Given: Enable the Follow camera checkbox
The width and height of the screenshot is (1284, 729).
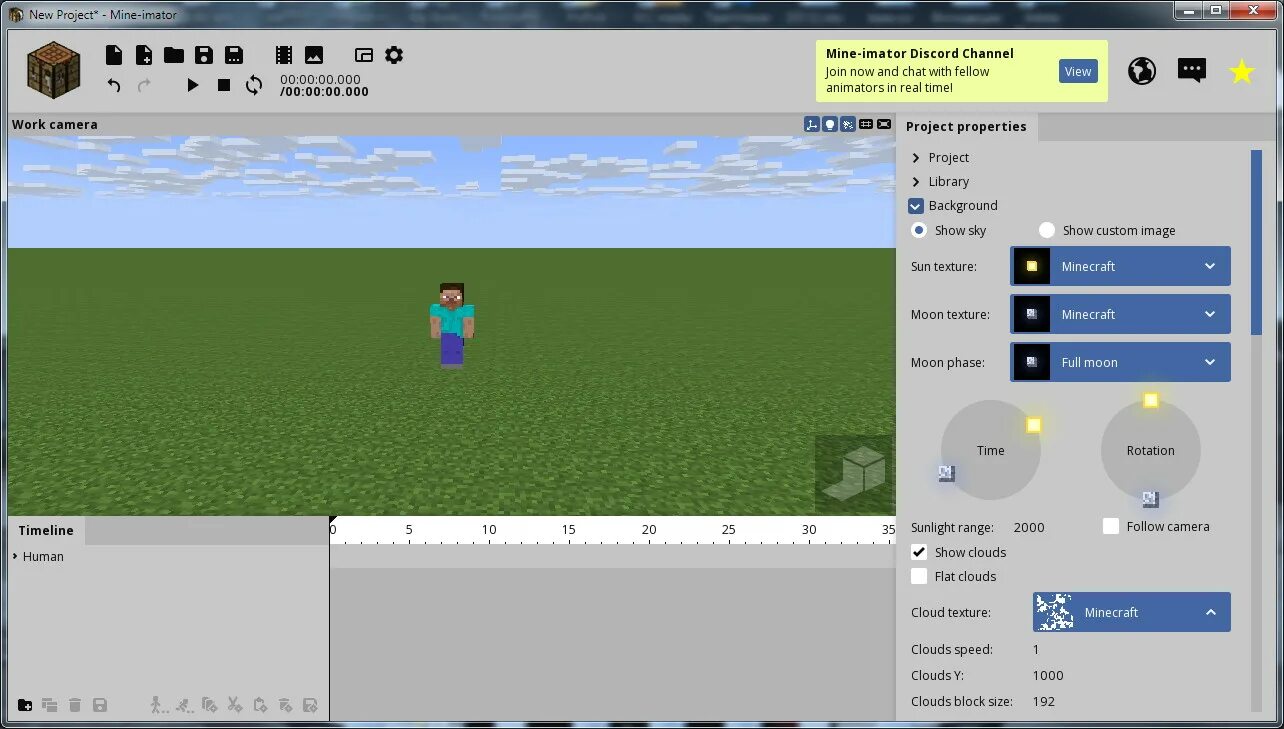Looking at the screenshot, I should pyautogui.click(x=1111, y=526).
